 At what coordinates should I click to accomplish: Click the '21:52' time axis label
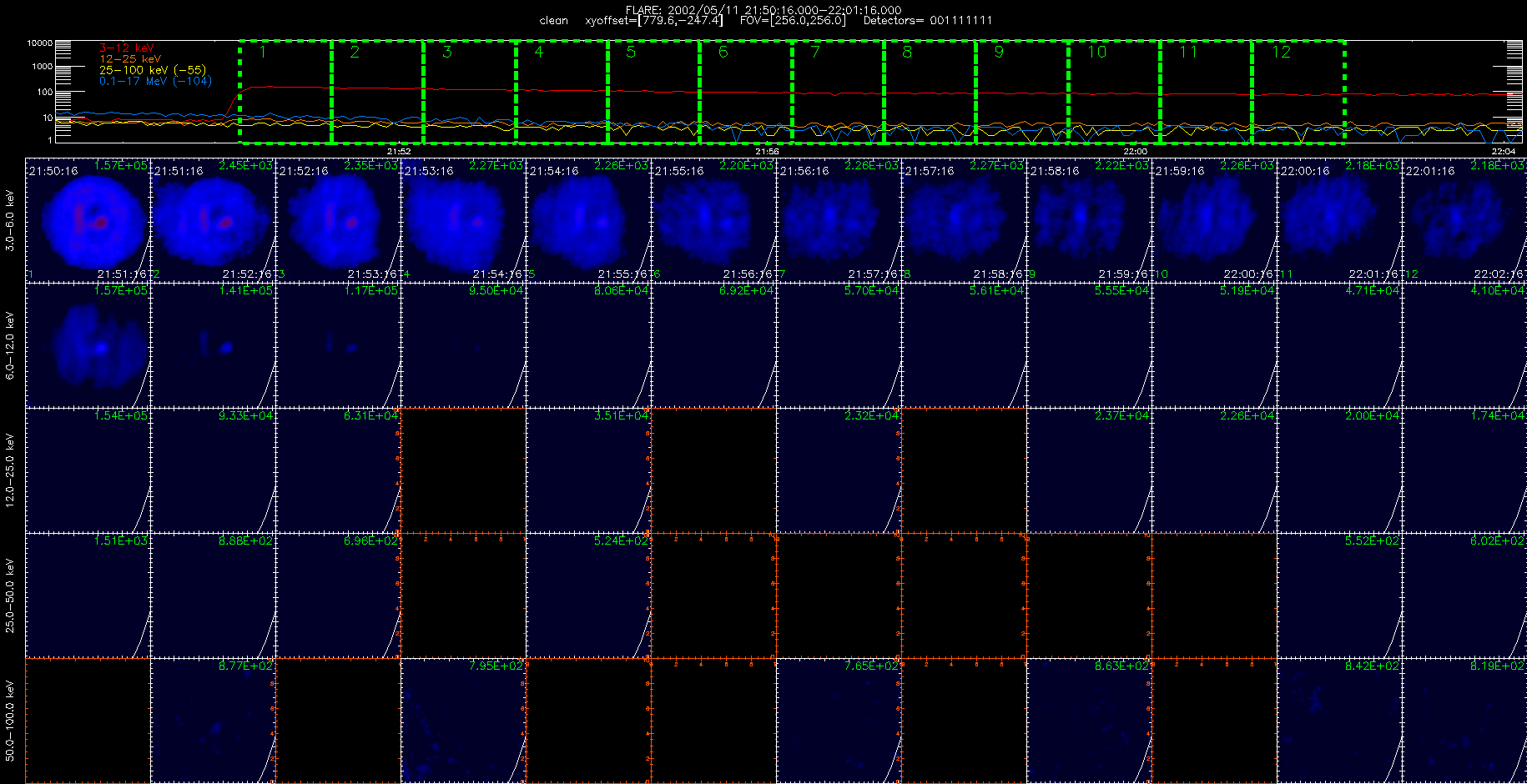[399, 151]
